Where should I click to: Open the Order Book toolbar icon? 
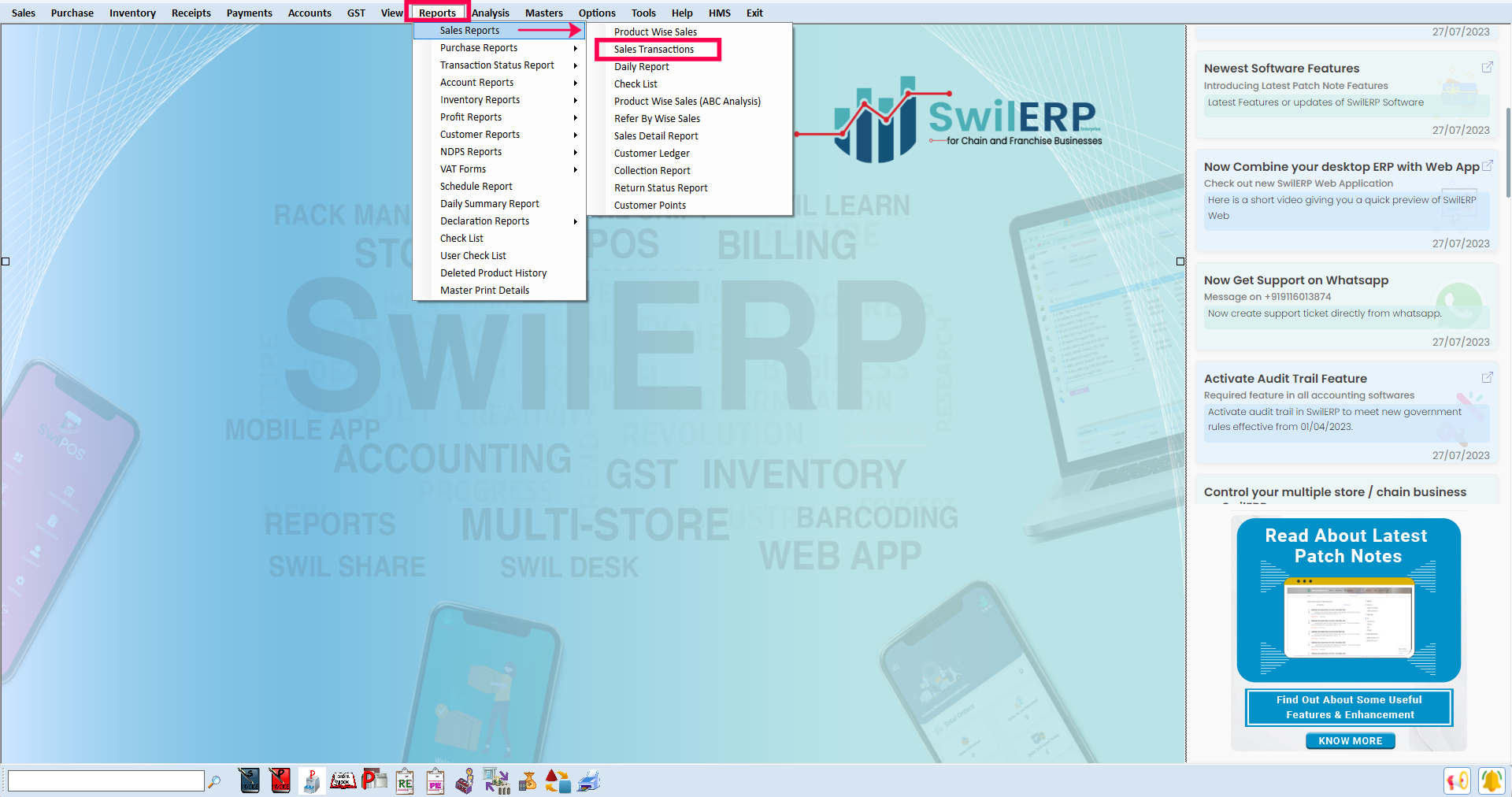(x=343, y=780)
